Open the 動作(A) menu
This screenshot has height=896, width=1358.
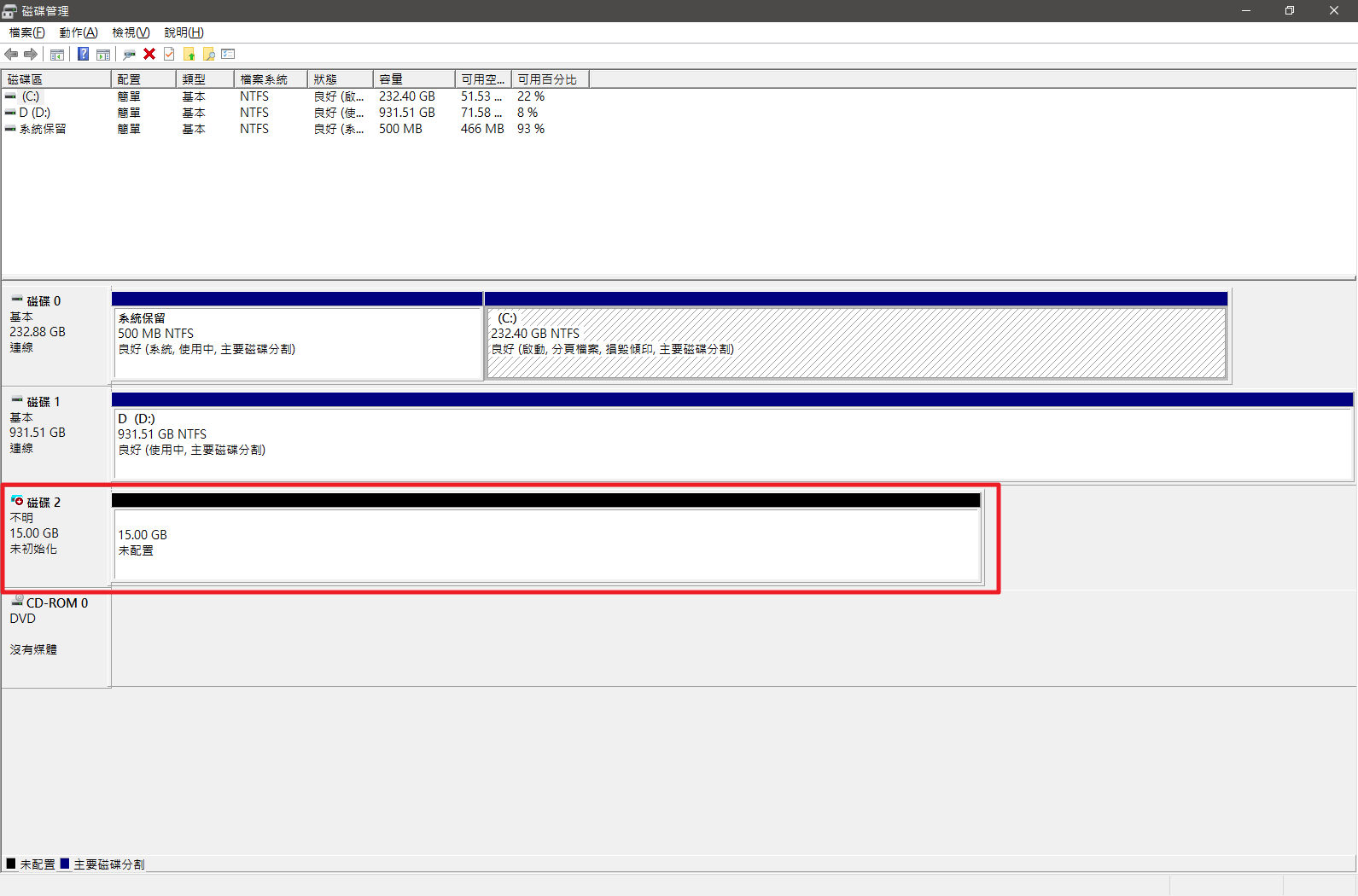click(x=79, y=32)
